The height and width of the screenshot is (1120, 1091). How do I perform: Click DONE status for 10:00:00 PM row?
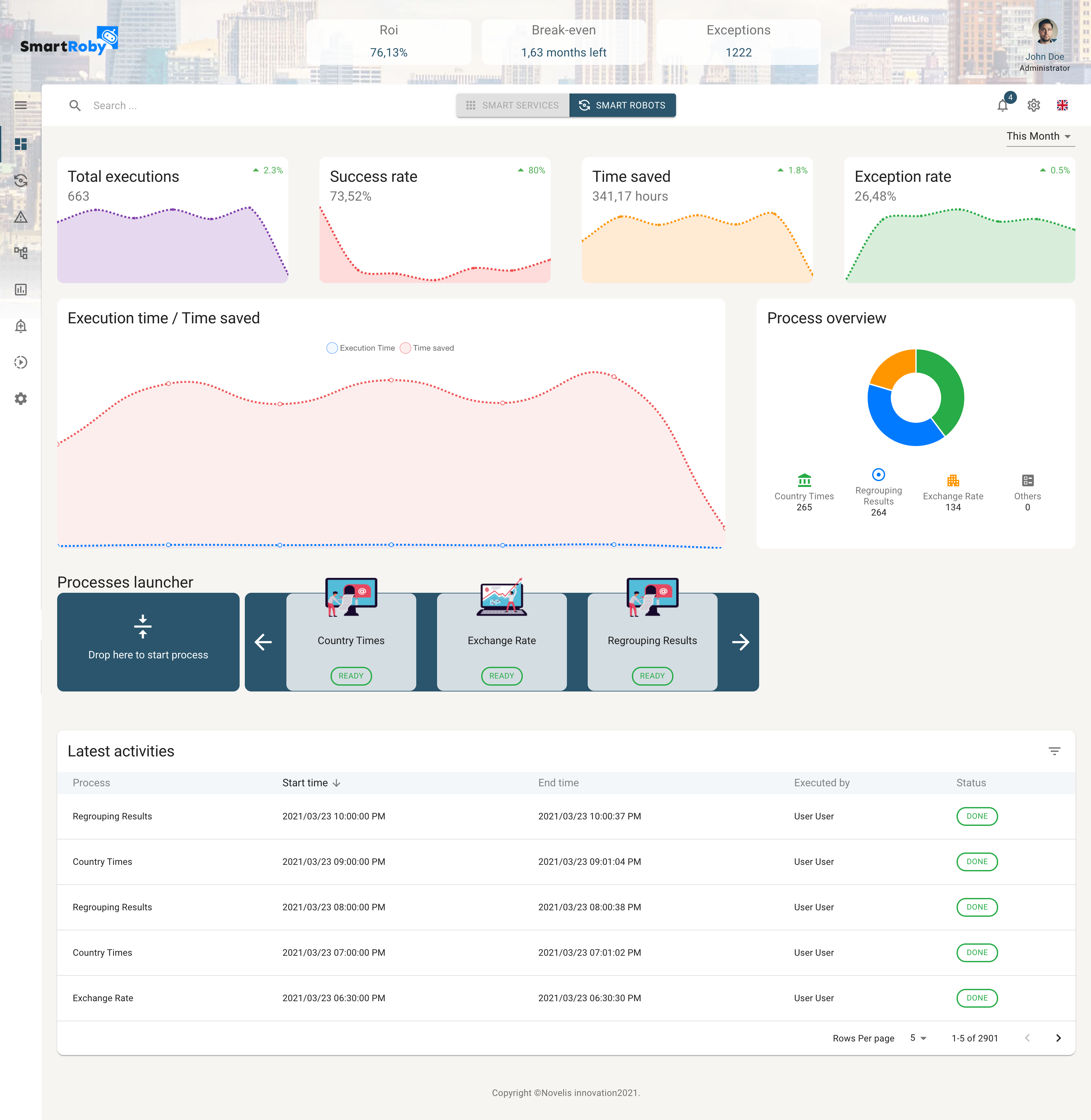tap(977, 816)
